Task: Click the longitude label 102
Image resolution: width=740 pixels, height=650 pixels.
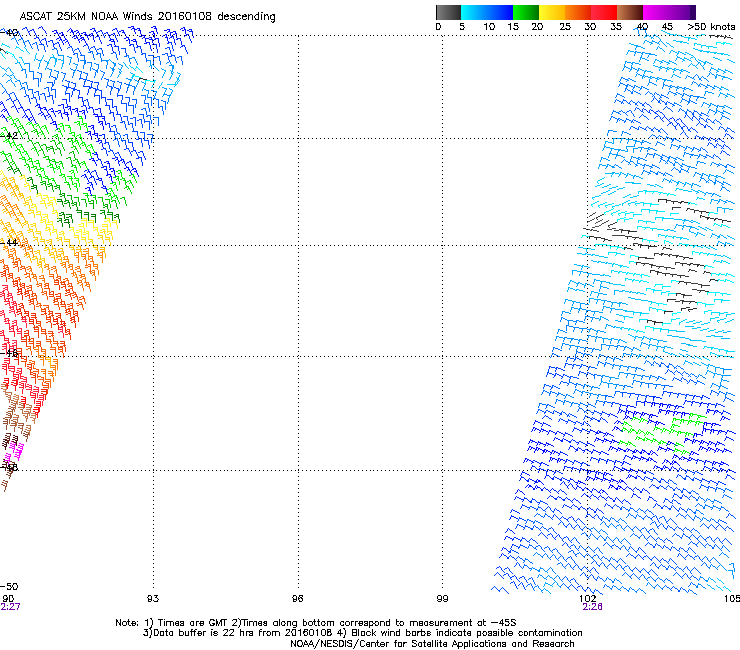Action: pos(588,599)
